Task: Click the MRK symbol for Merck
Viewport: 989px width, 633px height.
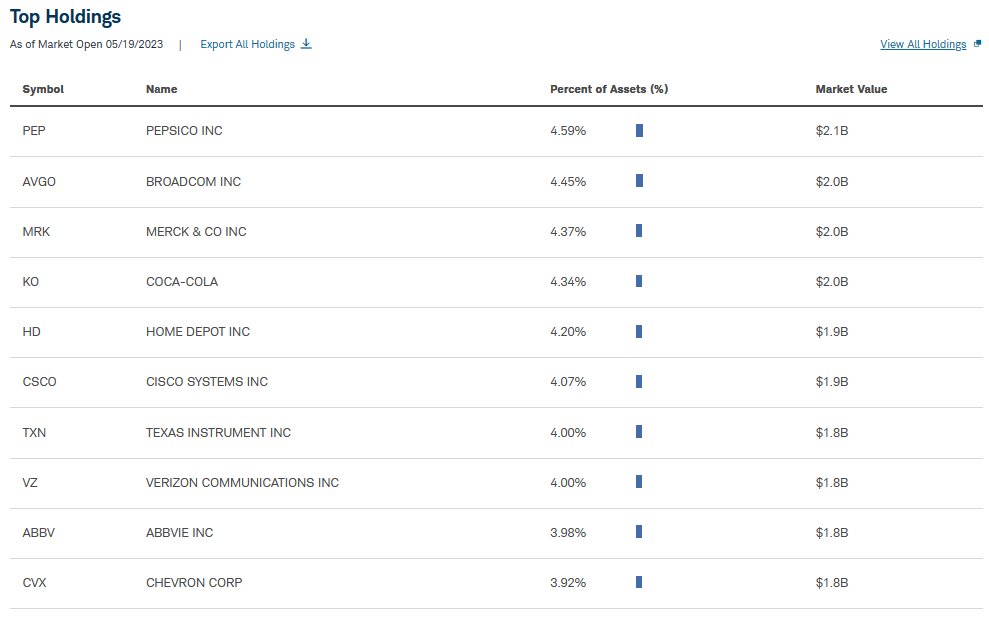Action: 37,231
